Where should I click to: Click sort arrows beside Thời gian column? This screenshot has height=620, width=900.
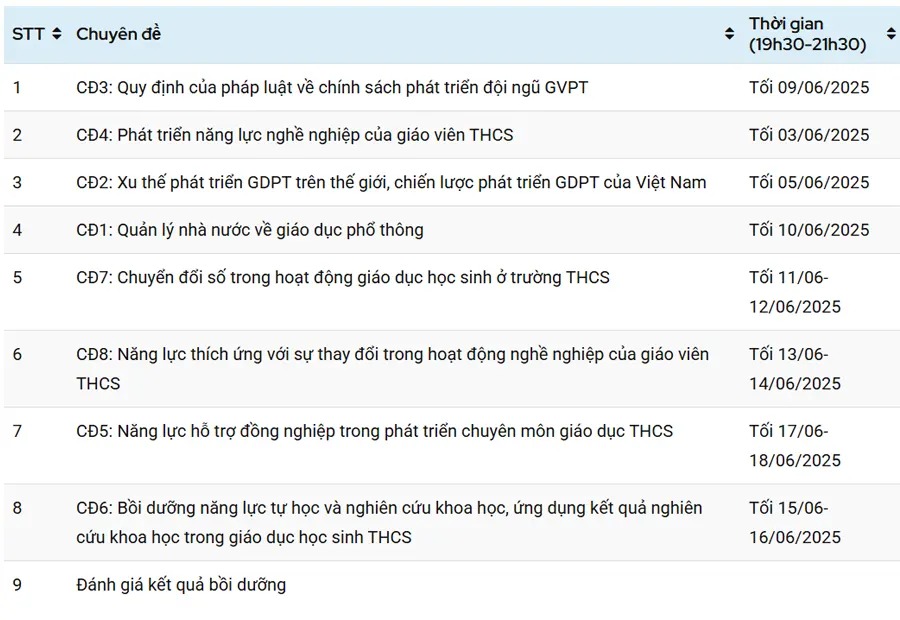click(x=891, y=34)
